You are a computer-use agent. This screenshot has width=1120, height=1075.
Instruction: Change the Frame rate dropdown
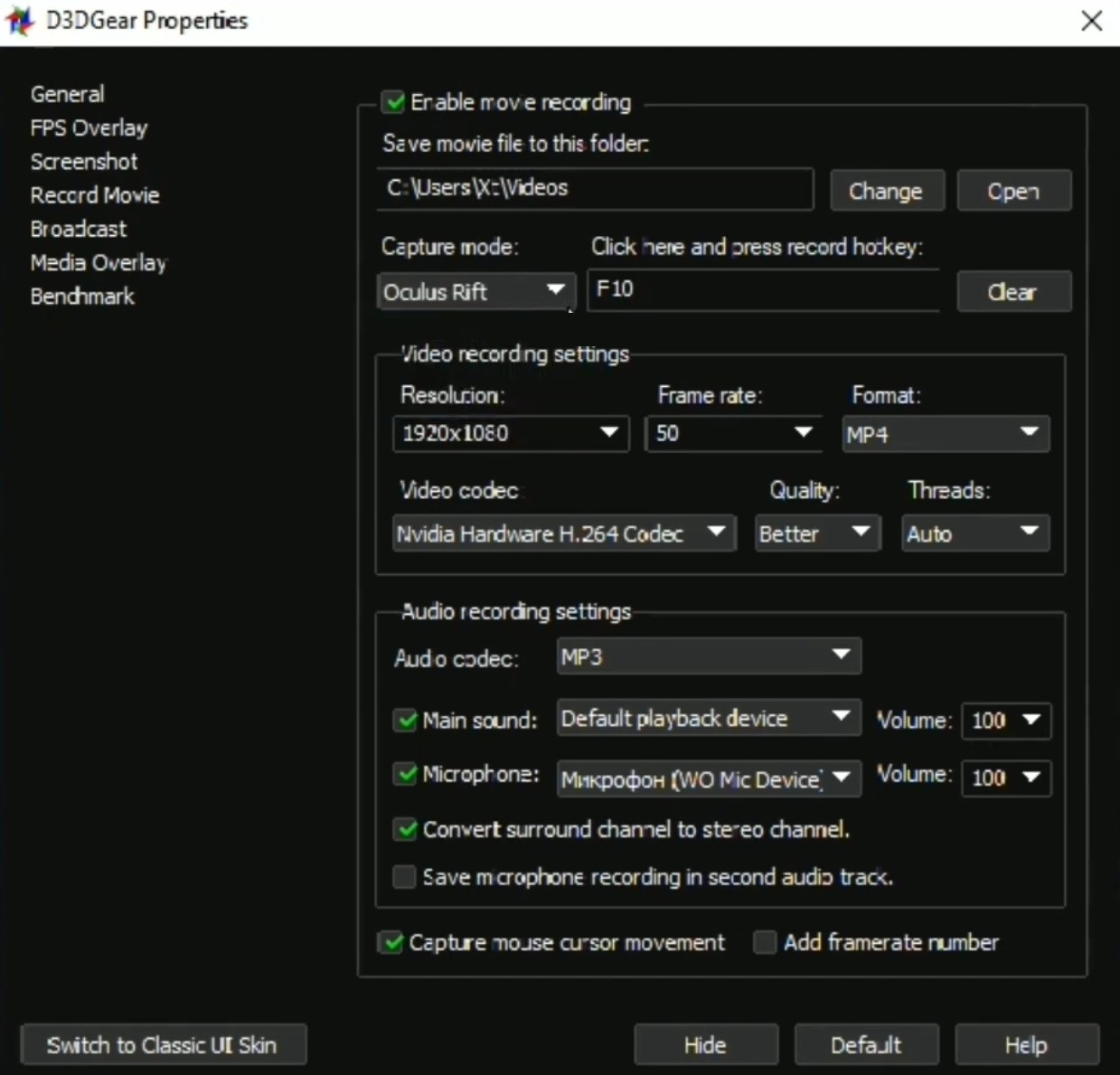coord(733,434)
